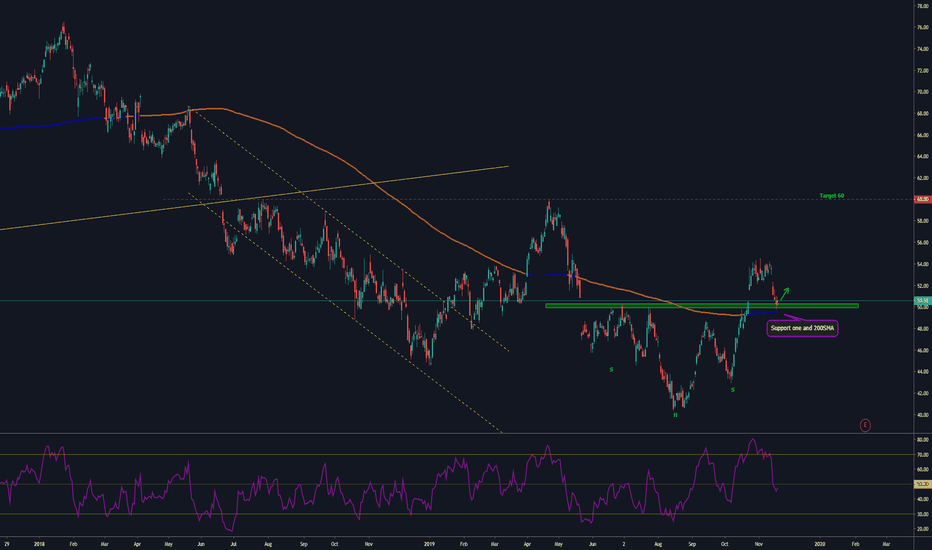
Task: Select the green upward arrow drawing
Action: [785, 293]
